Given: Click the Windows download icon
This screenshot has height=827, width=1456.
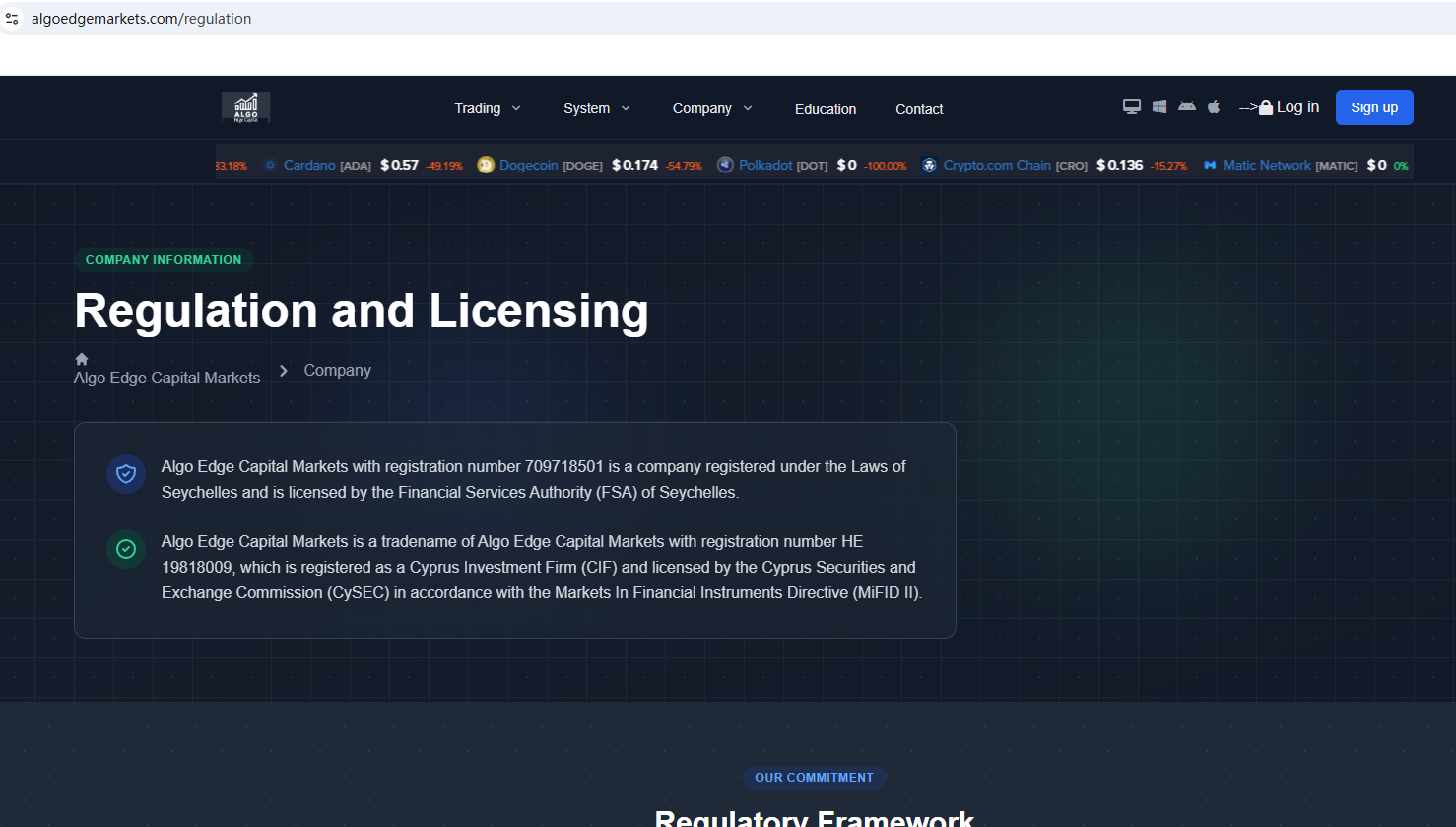Looking at the screenshot, I should tap(1159, 106).
